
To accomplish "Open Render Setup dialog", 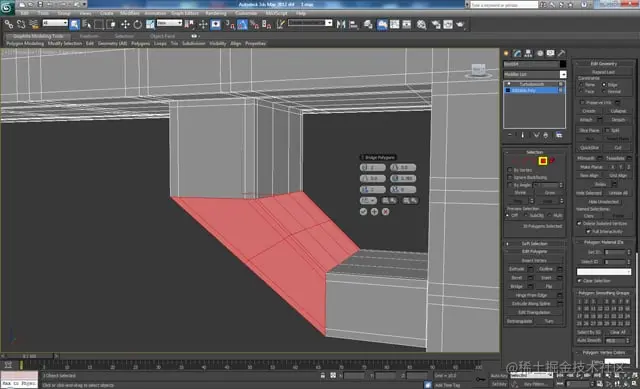I will [x=436, y=24].
